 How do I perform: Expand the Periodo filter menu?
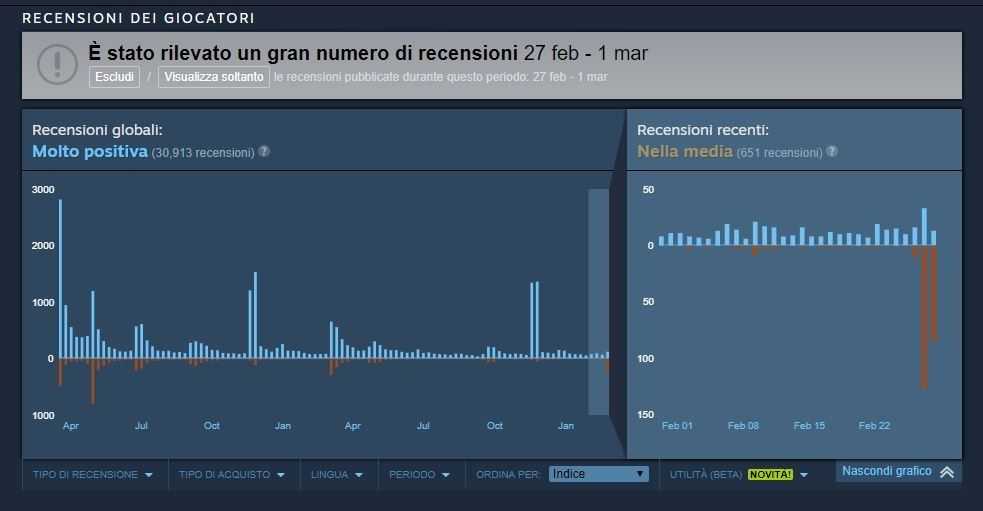(419, 475)
